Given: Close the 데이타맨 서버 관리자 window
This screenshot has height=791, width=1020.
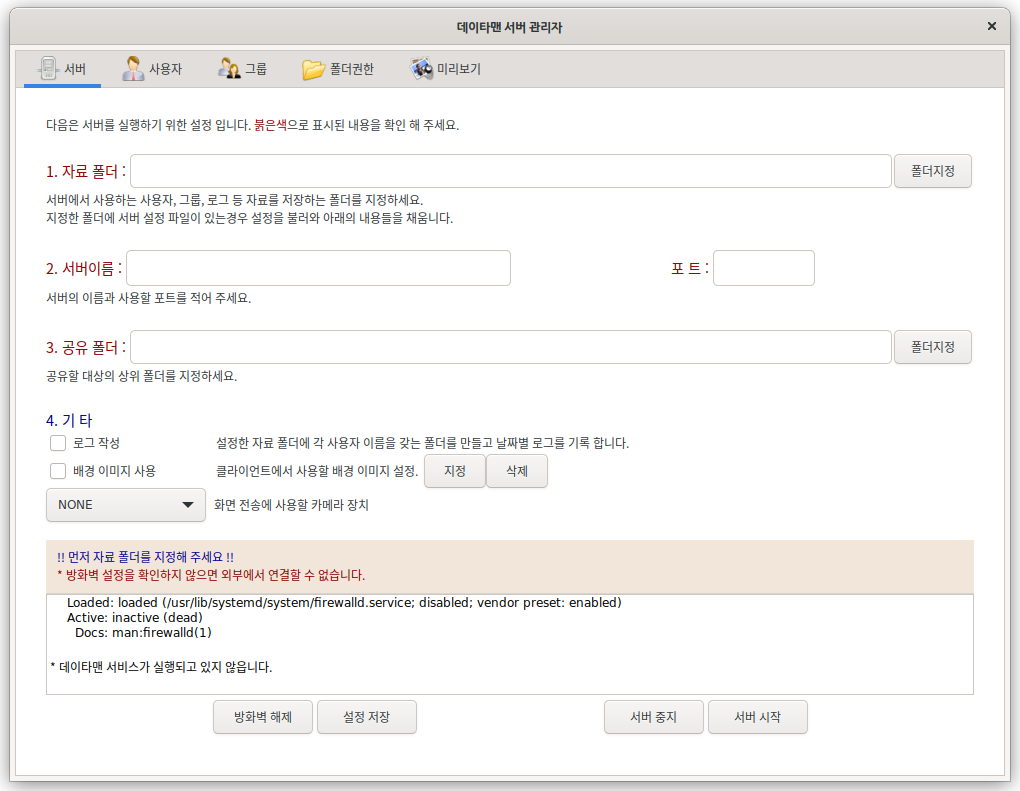Looking at the screenshot, I should coord(991,26).
